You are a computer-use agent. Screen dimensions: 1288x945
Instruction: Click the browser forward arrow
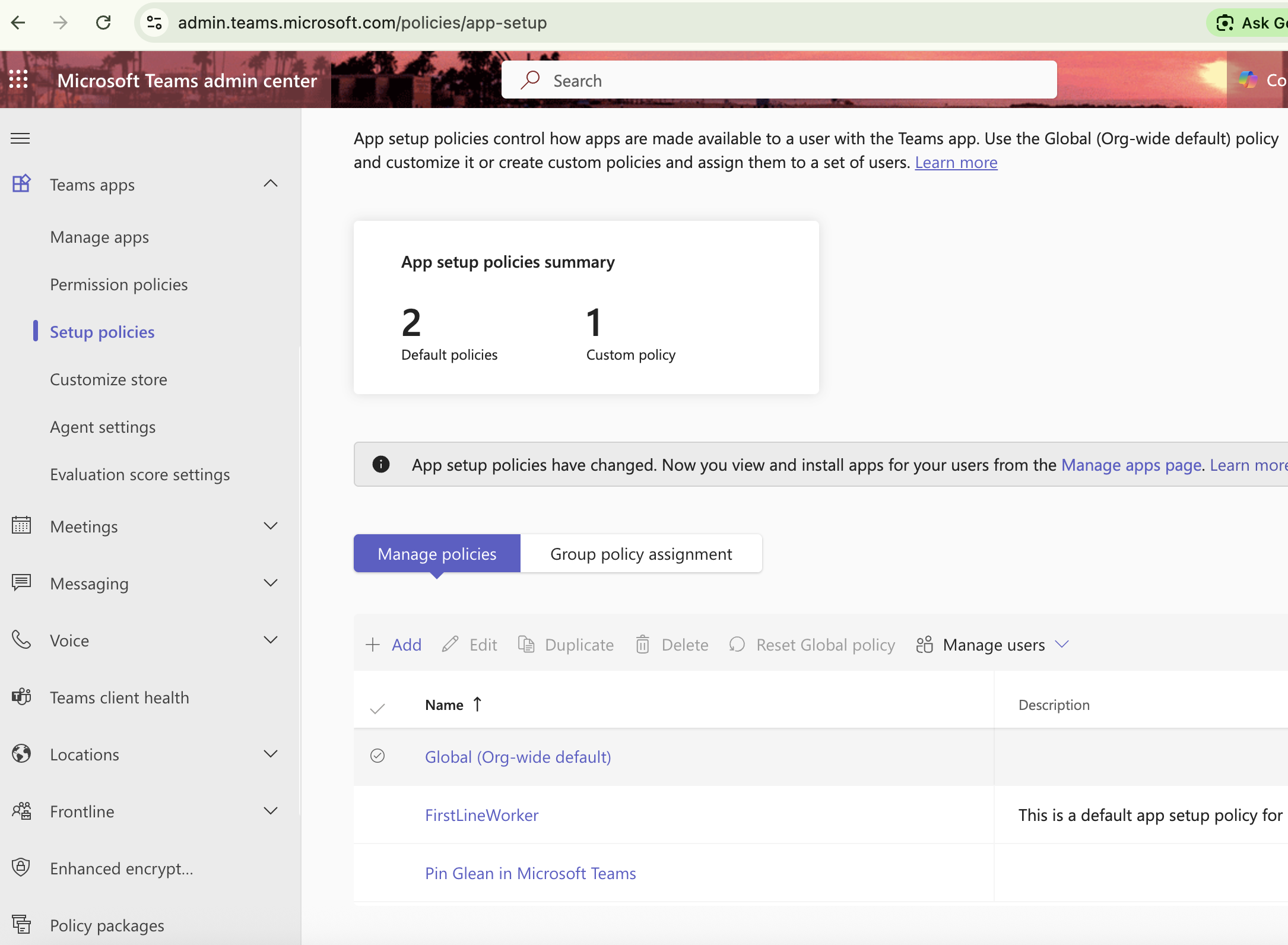coord(60,23)
